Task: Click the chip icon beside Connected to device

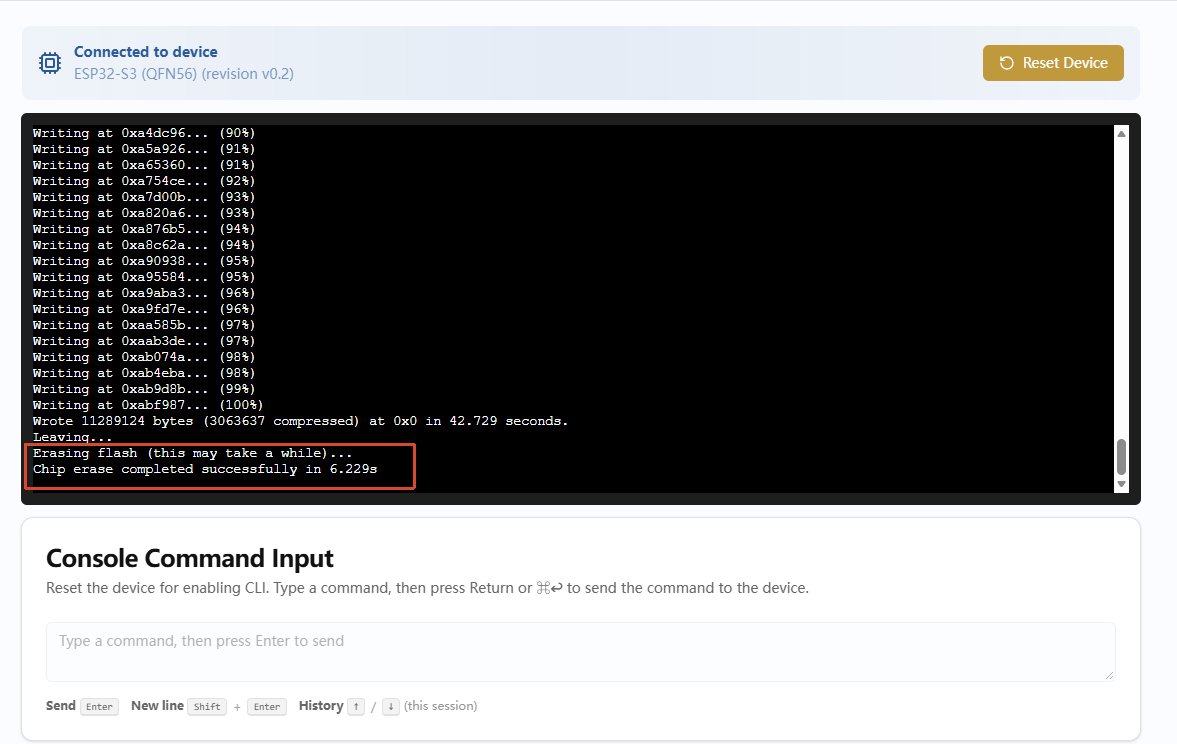Action: pyautogui.click(x=50, y=63)
